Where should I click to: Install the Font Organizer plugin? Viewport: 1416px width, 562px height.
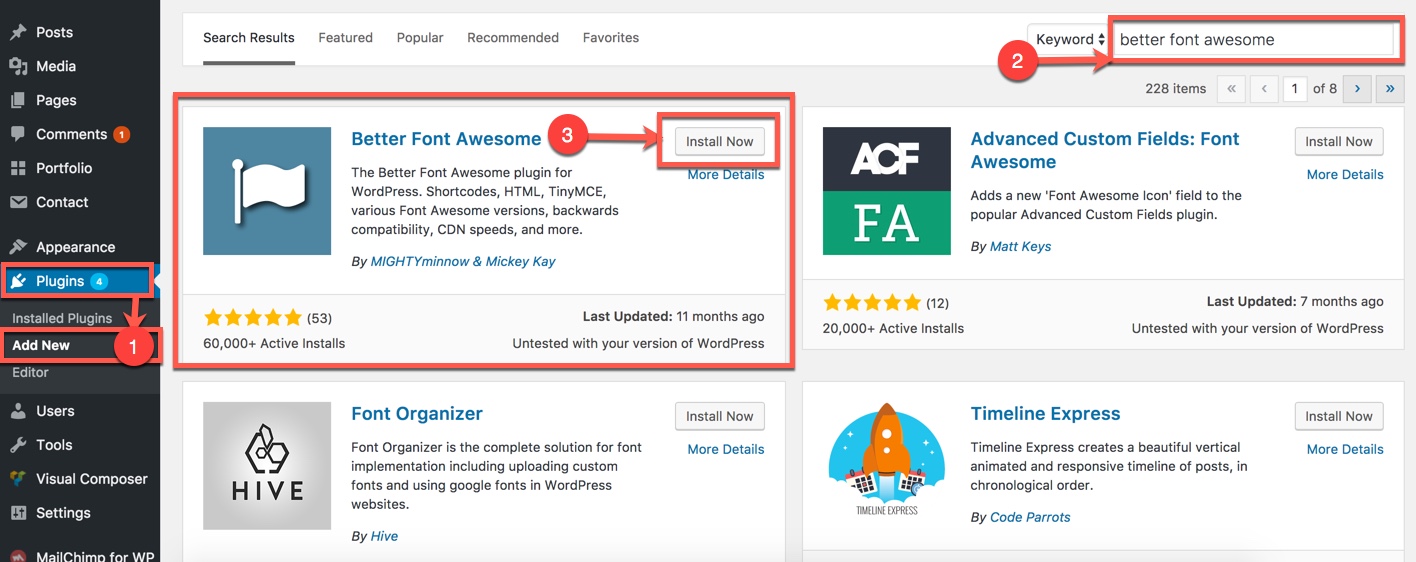pos(720,416)
